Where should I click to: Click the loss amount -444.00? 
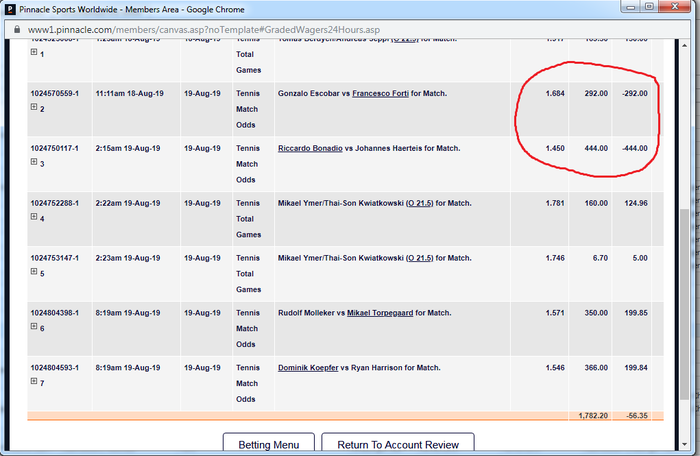634,148
